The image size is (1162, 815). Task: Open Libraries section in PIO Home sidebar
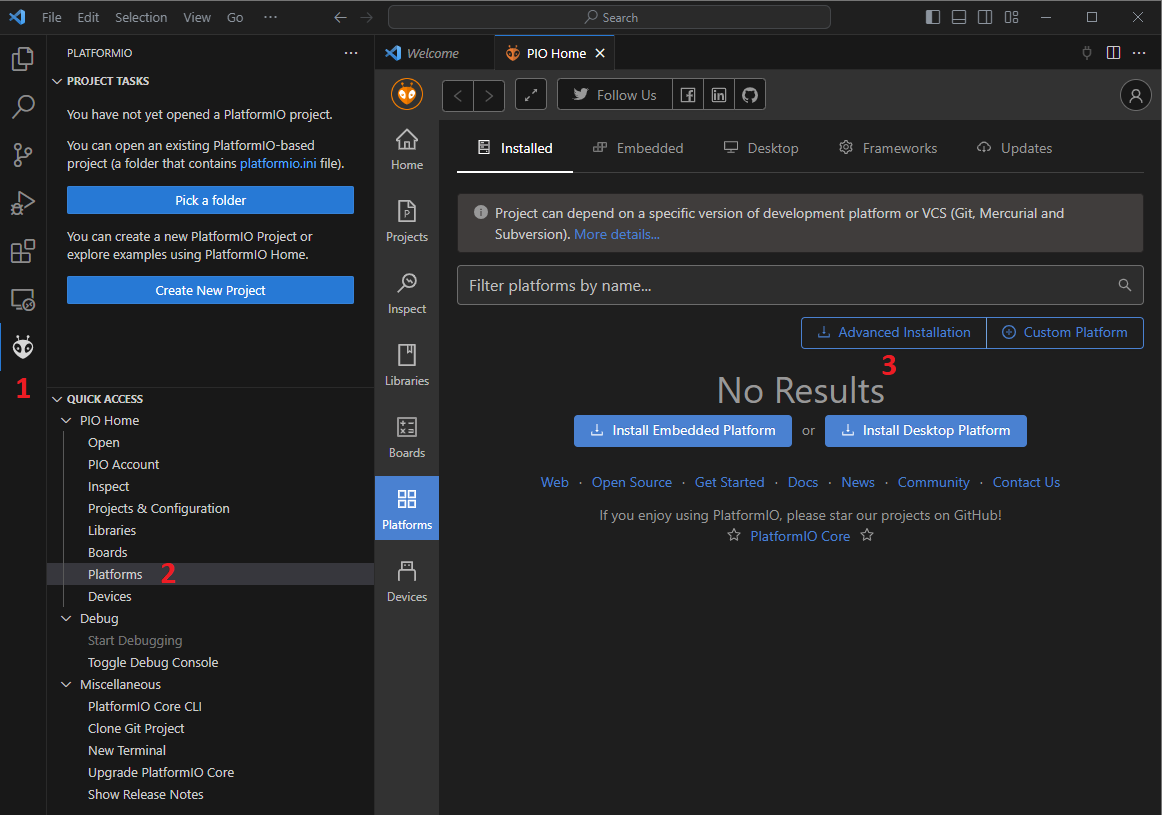click(407, 365)
